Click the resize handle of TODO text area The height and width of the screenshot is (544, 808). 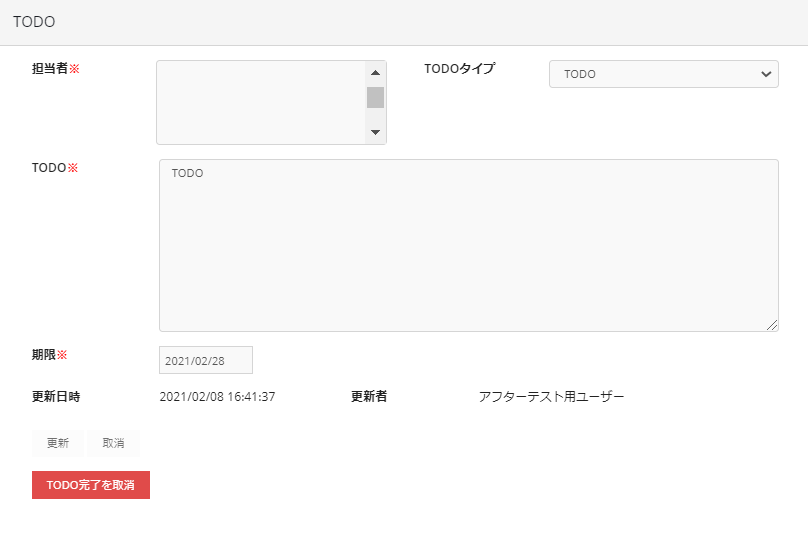click(x=772, y=325)
